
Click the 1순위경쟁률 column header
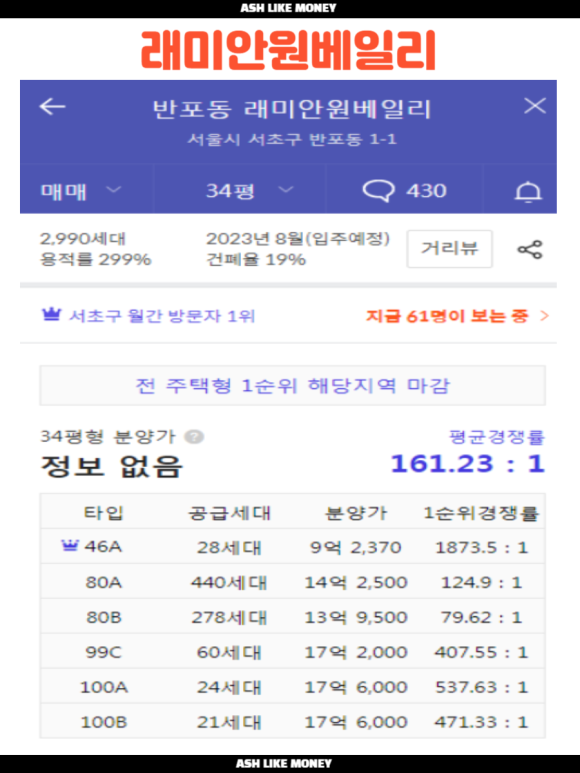coord(481,513)
